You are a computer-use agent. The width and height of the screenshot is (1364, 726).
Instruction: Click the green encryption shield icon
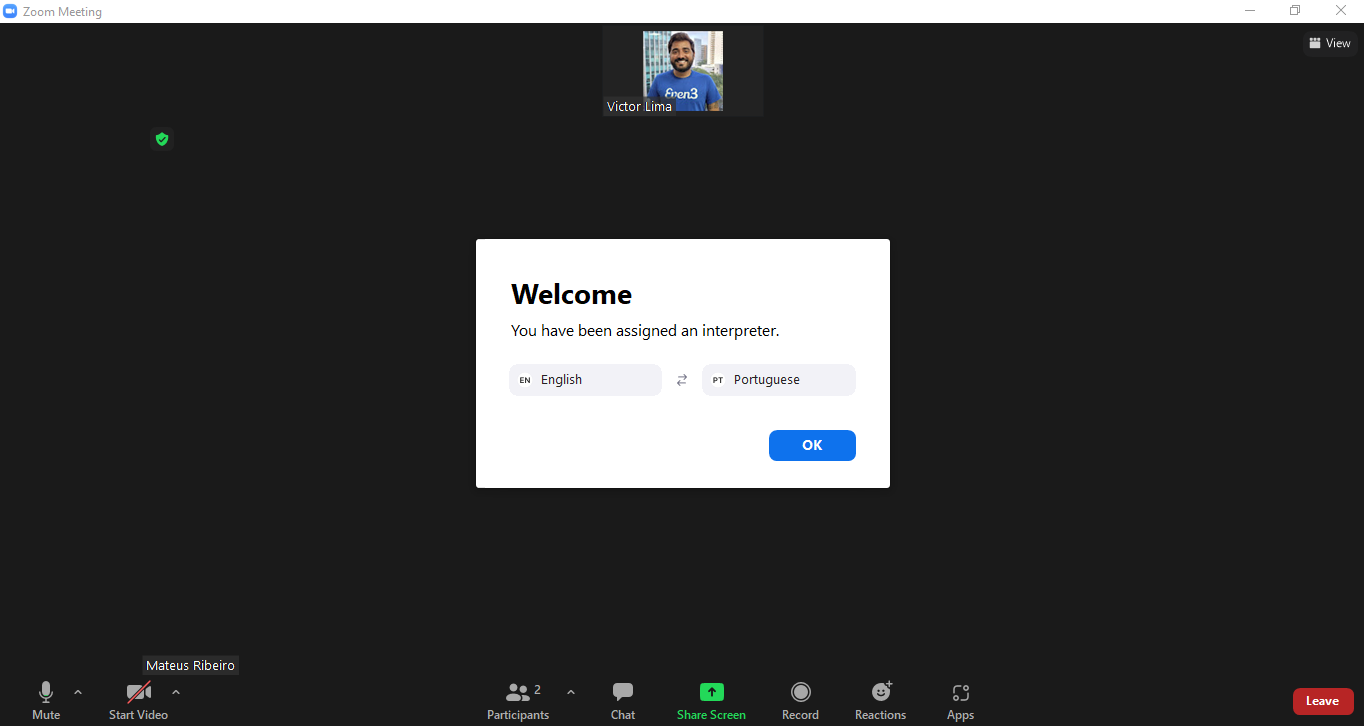(162, 139)
